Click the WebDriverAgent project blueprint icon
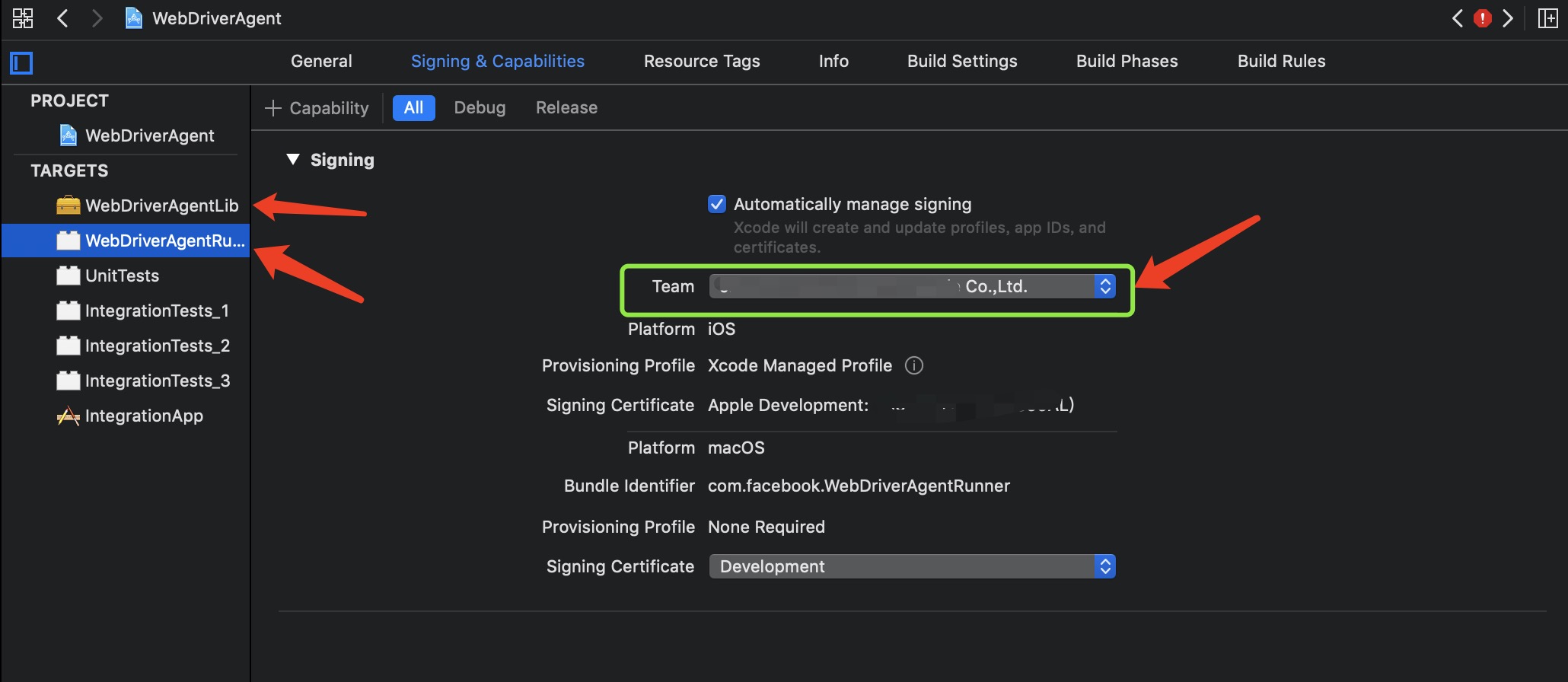This screenshot has width=1568, height=682. (x=69, y=135)
